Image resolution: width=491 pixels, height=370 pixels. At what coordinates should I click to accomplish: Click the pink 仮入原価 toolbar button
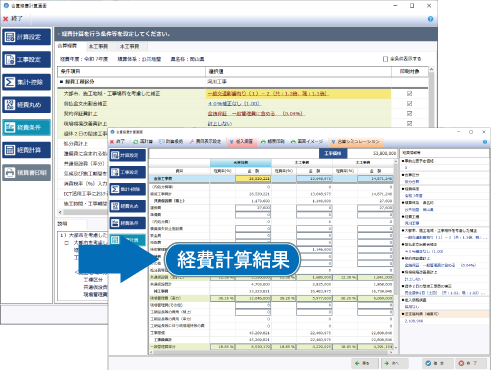pyautogui.click(x=241, y=142)
